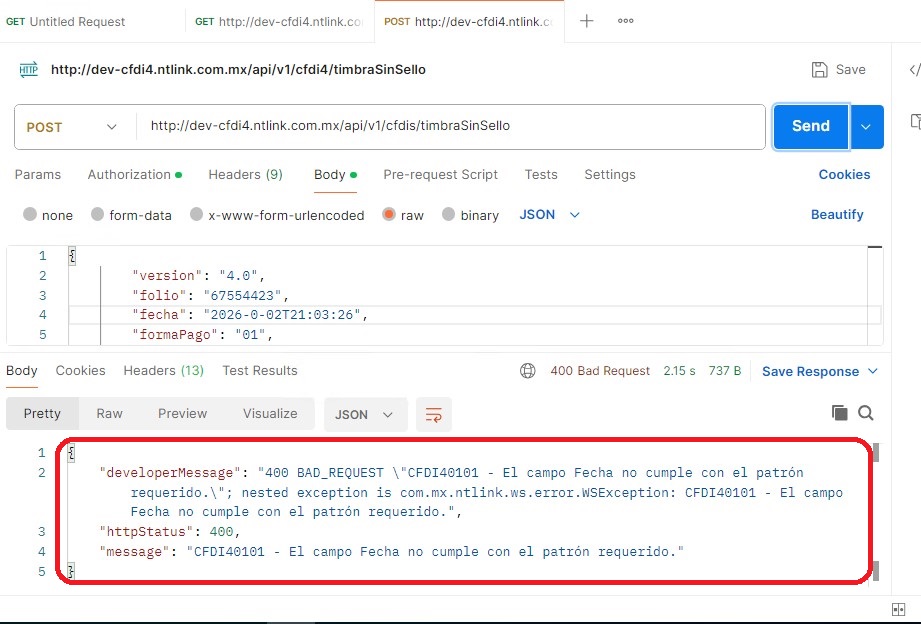Open the Authorization tab
The width and height of the screenshot is (921, 624).
click(135, 175)
